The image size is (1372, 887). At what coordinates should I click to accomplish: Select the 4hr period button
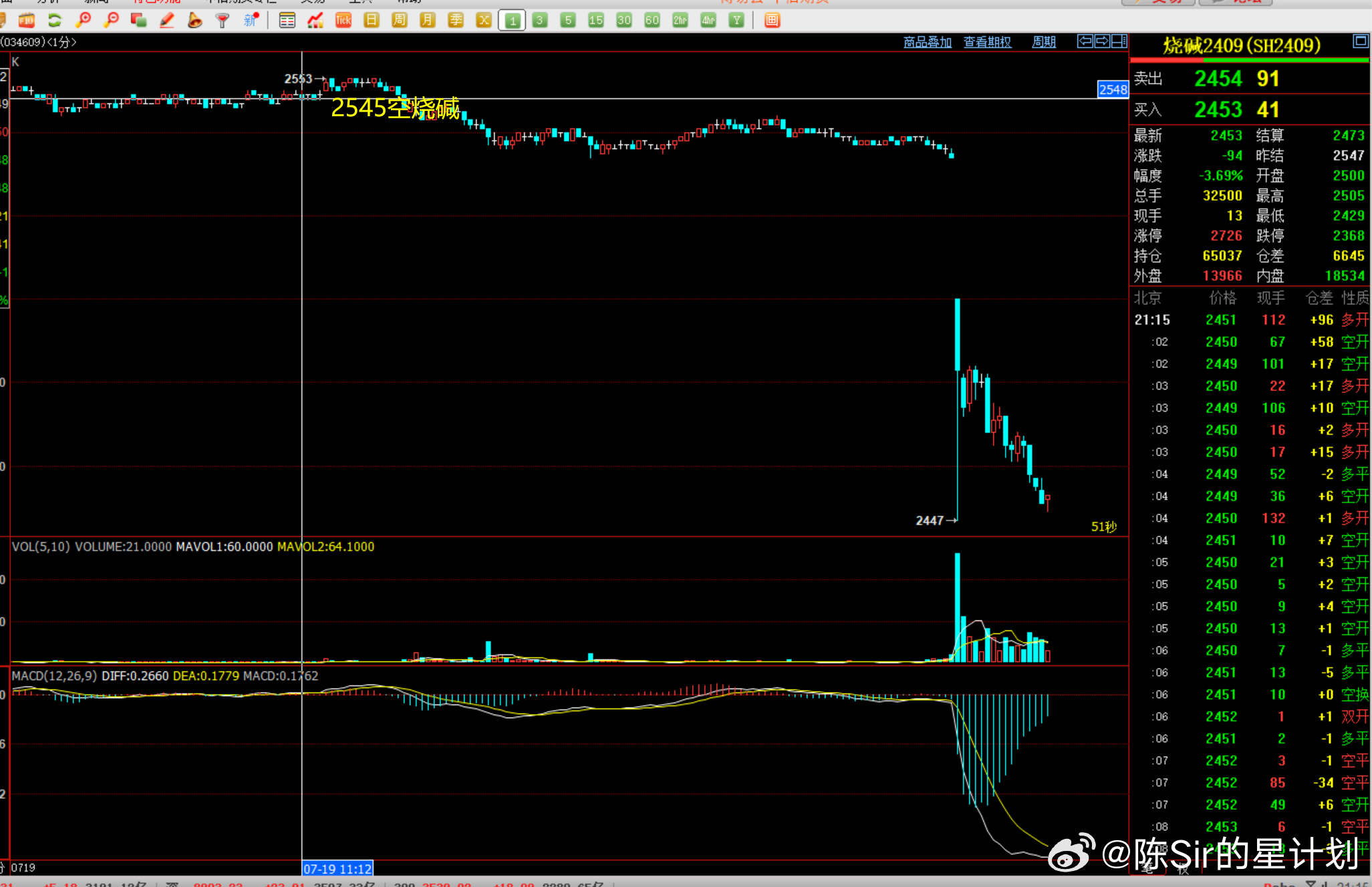tap(708, 21)
